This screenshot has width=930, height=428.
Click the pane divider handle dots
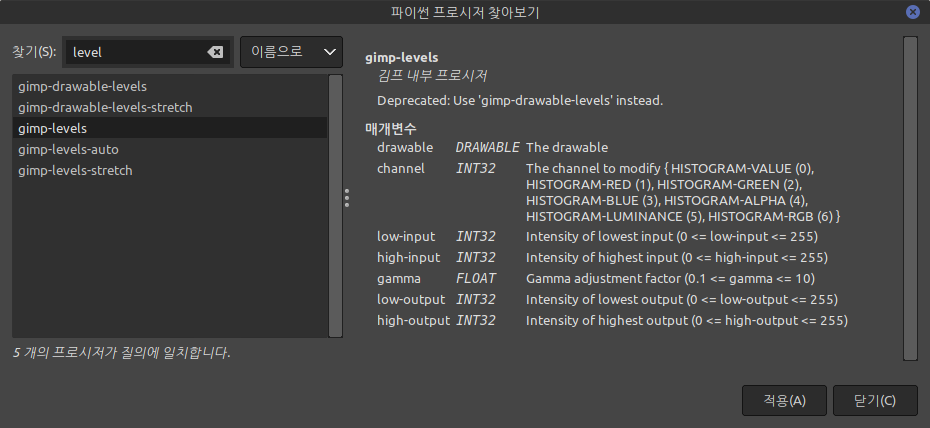(x=347, y=198)
